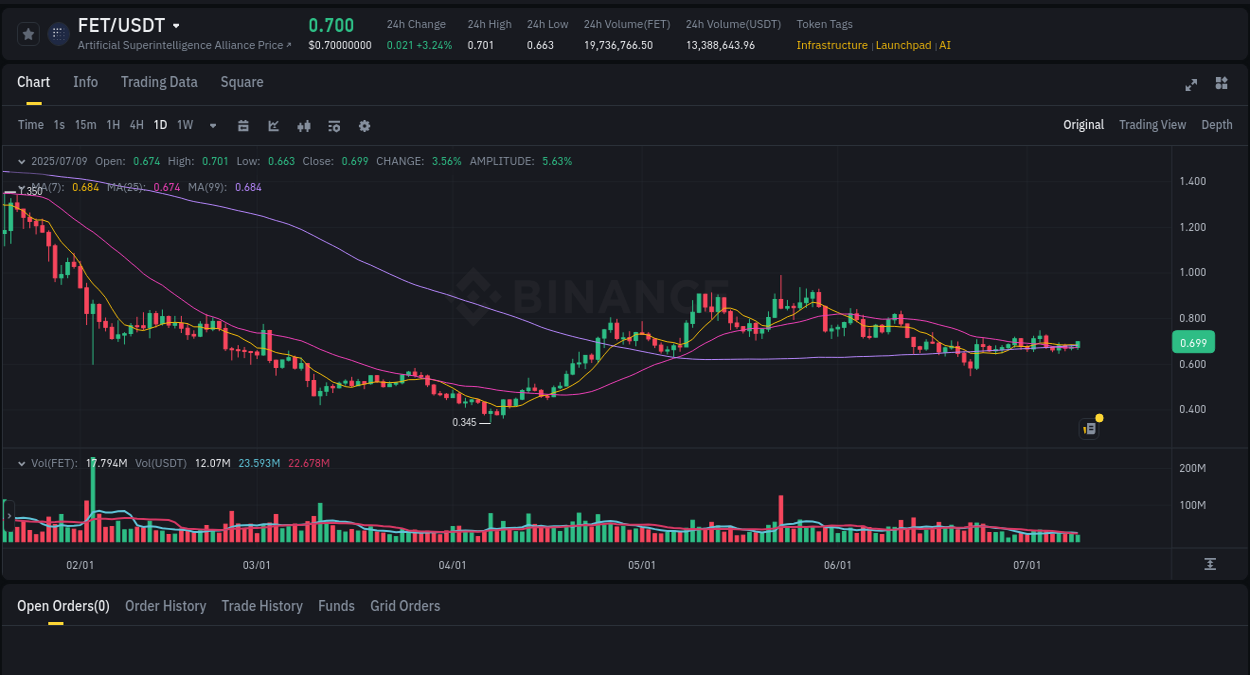
Task: Switch to the Trading Data tab
Action: click(159, 82)
